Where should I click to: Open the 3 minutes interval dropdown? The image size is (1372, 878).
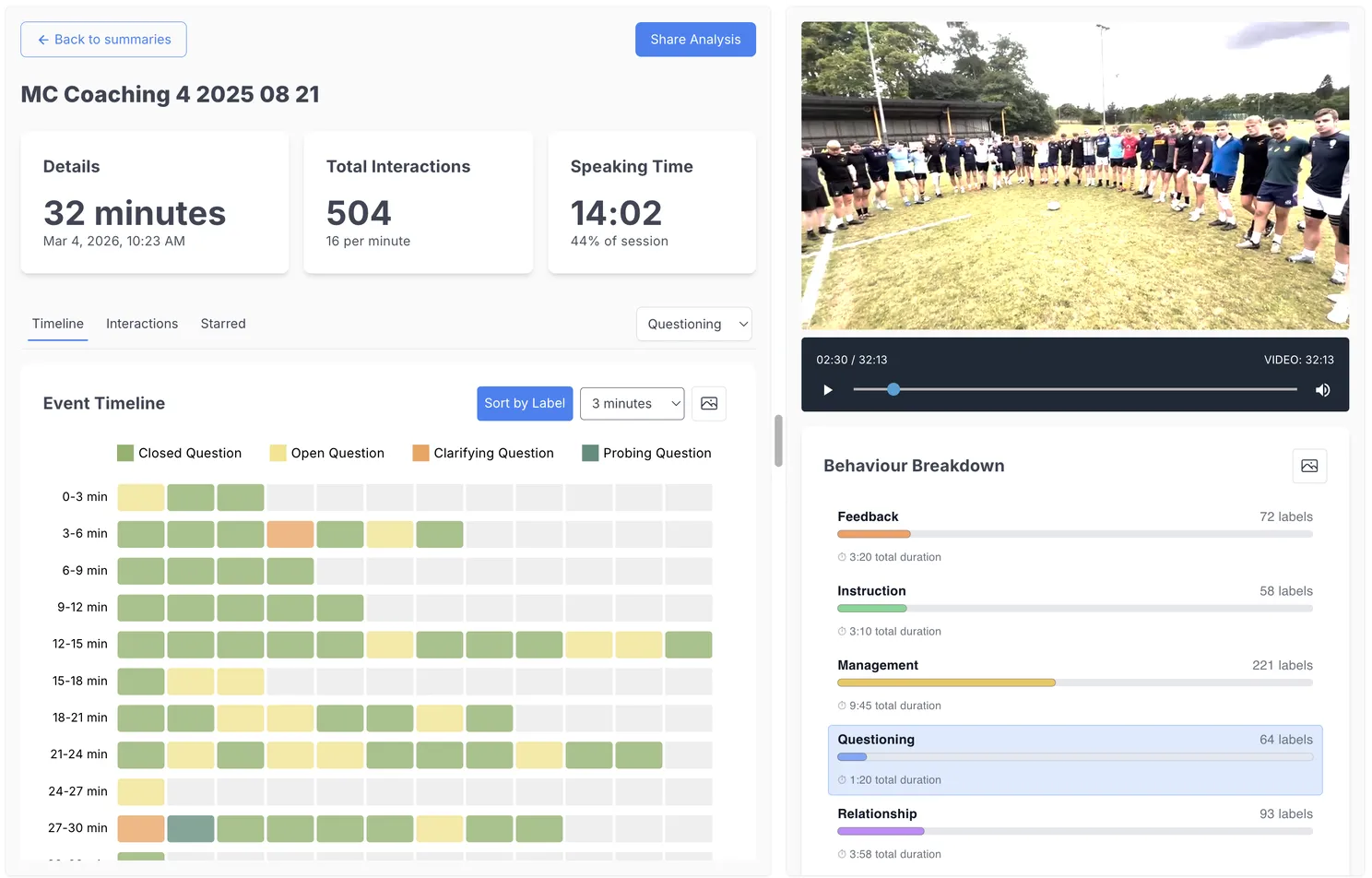click(x=632, y=404)
